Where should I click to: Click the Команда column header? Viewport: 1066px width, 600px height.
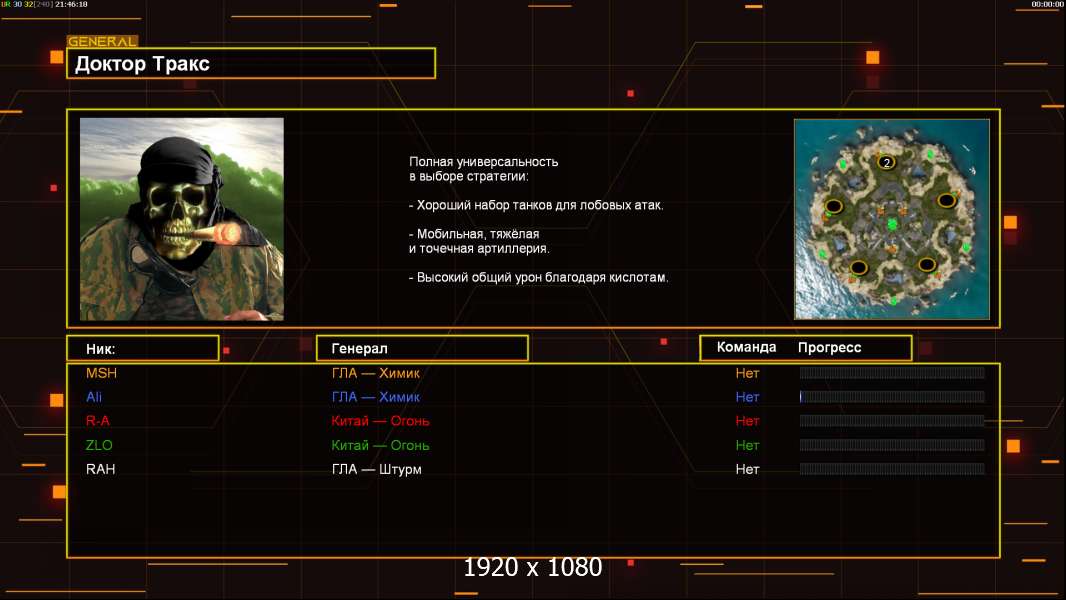pos(746,347)
